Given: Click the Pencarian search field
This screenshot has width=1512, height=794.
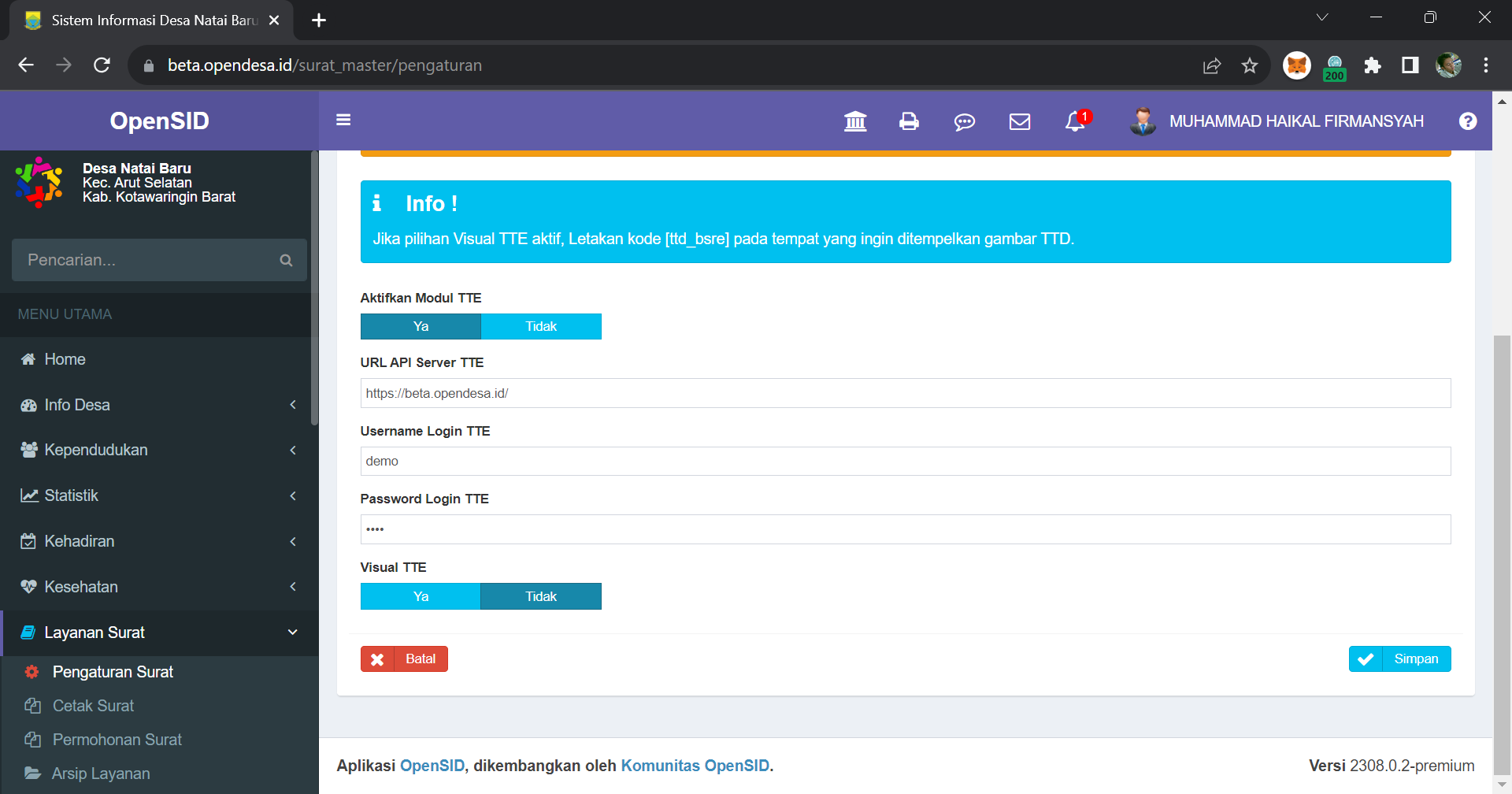Looking at the screenshot, I should point(142,260).
